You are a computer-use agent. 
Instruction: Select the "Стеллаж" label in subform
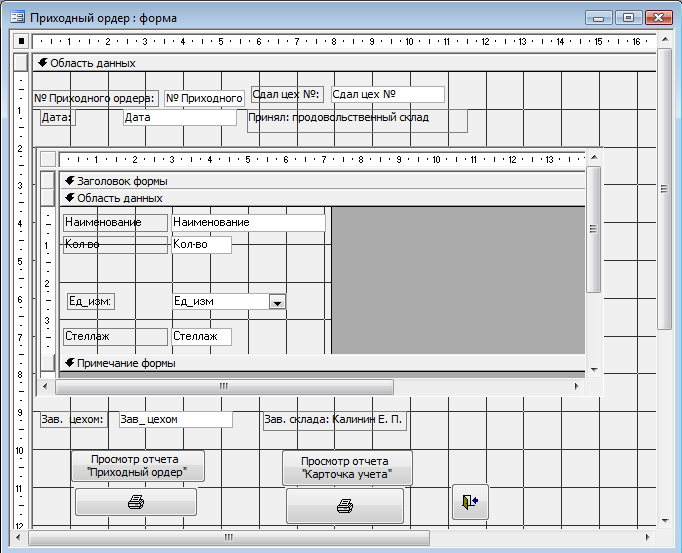point(115,337)
